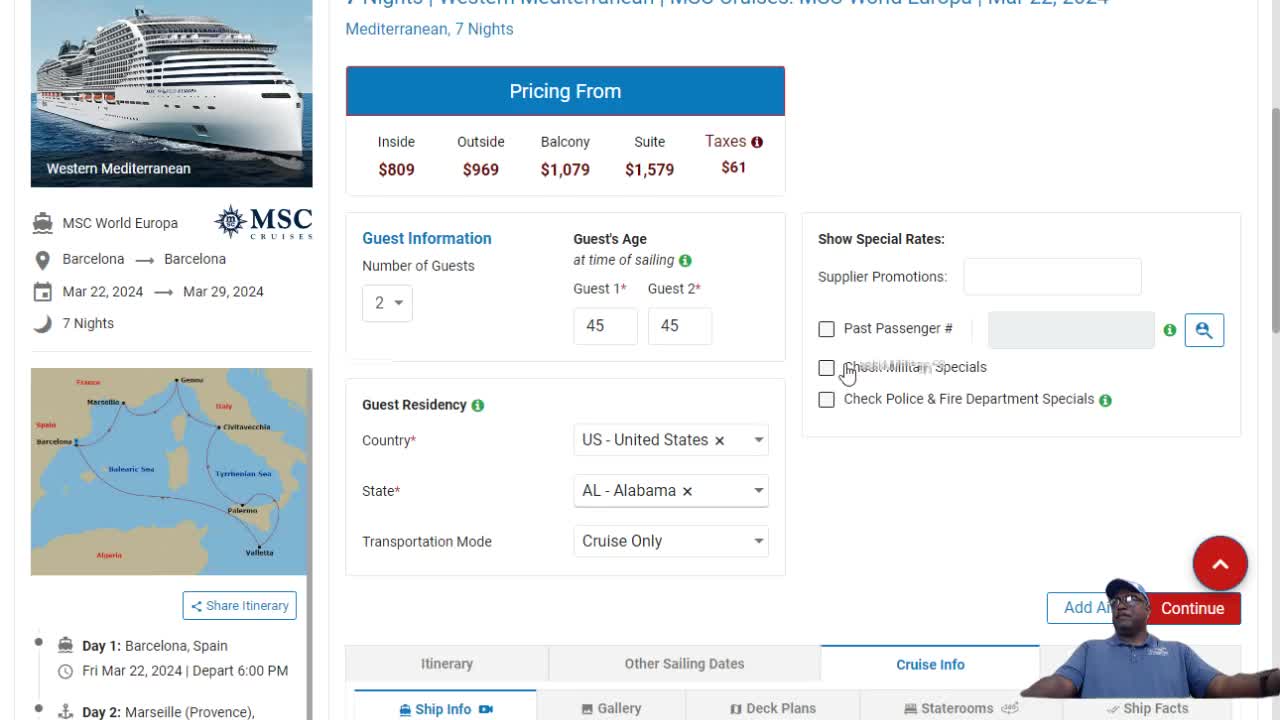The image size is (1280, 720).
Task: Click the Day 1 ship icon in itinerary
Action: 65,645
